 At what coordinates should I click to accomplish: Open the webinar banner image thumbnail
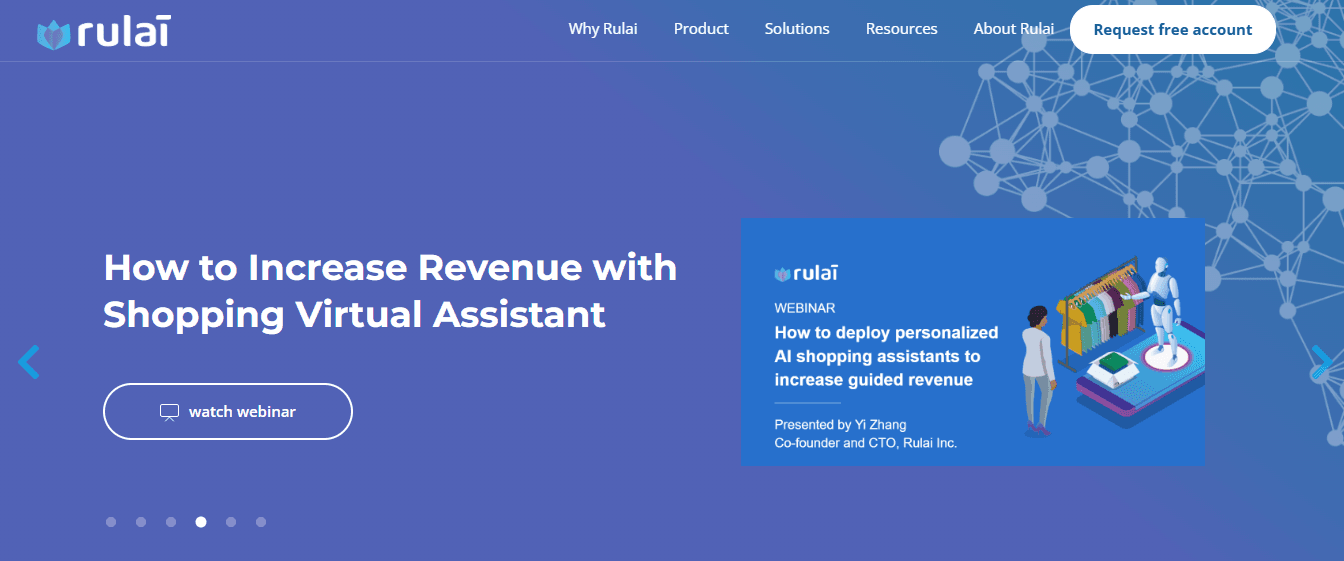pos(973,342)
